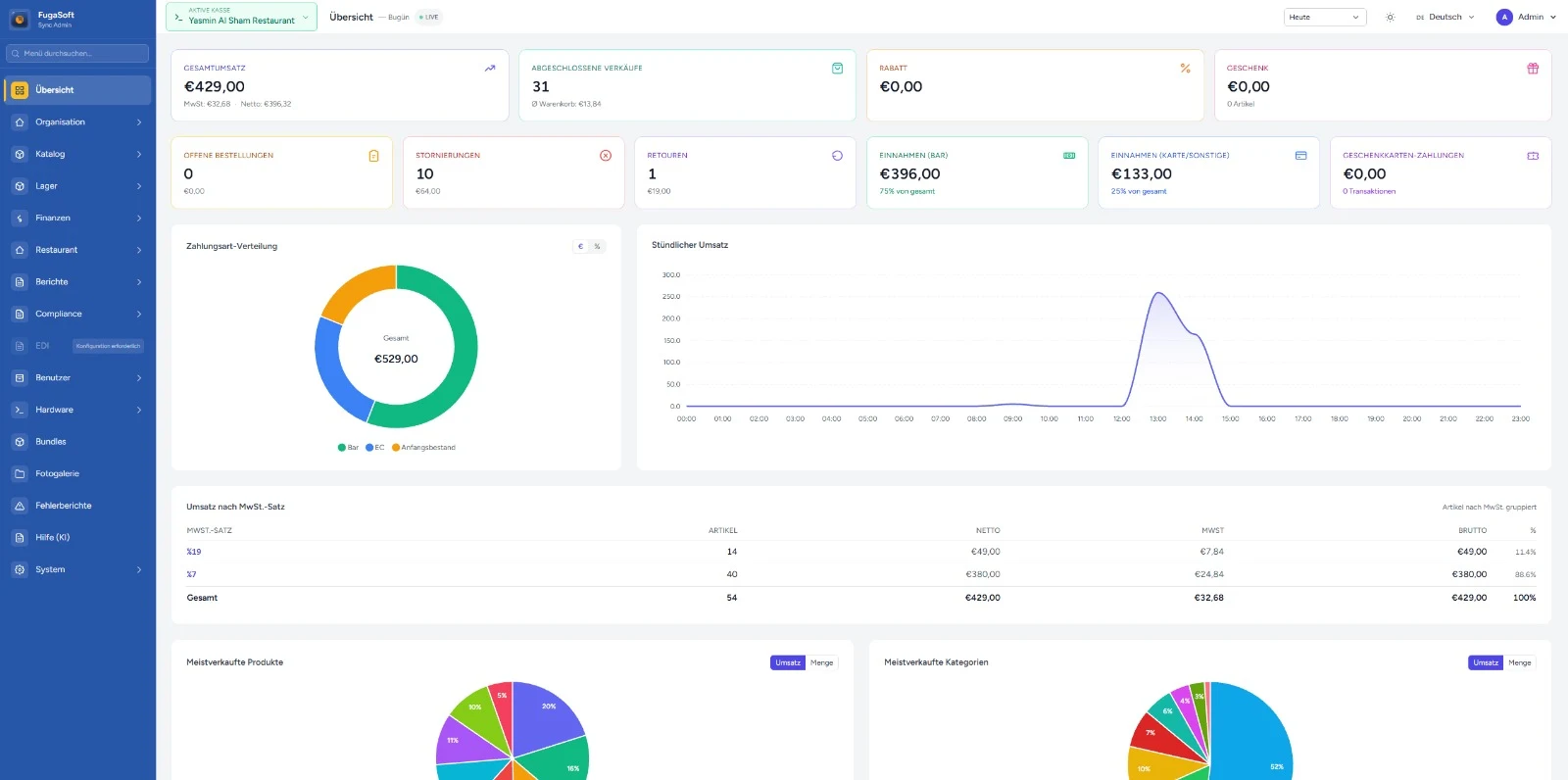
Task: Click the LIVE status badge
Action: (428, 17)
